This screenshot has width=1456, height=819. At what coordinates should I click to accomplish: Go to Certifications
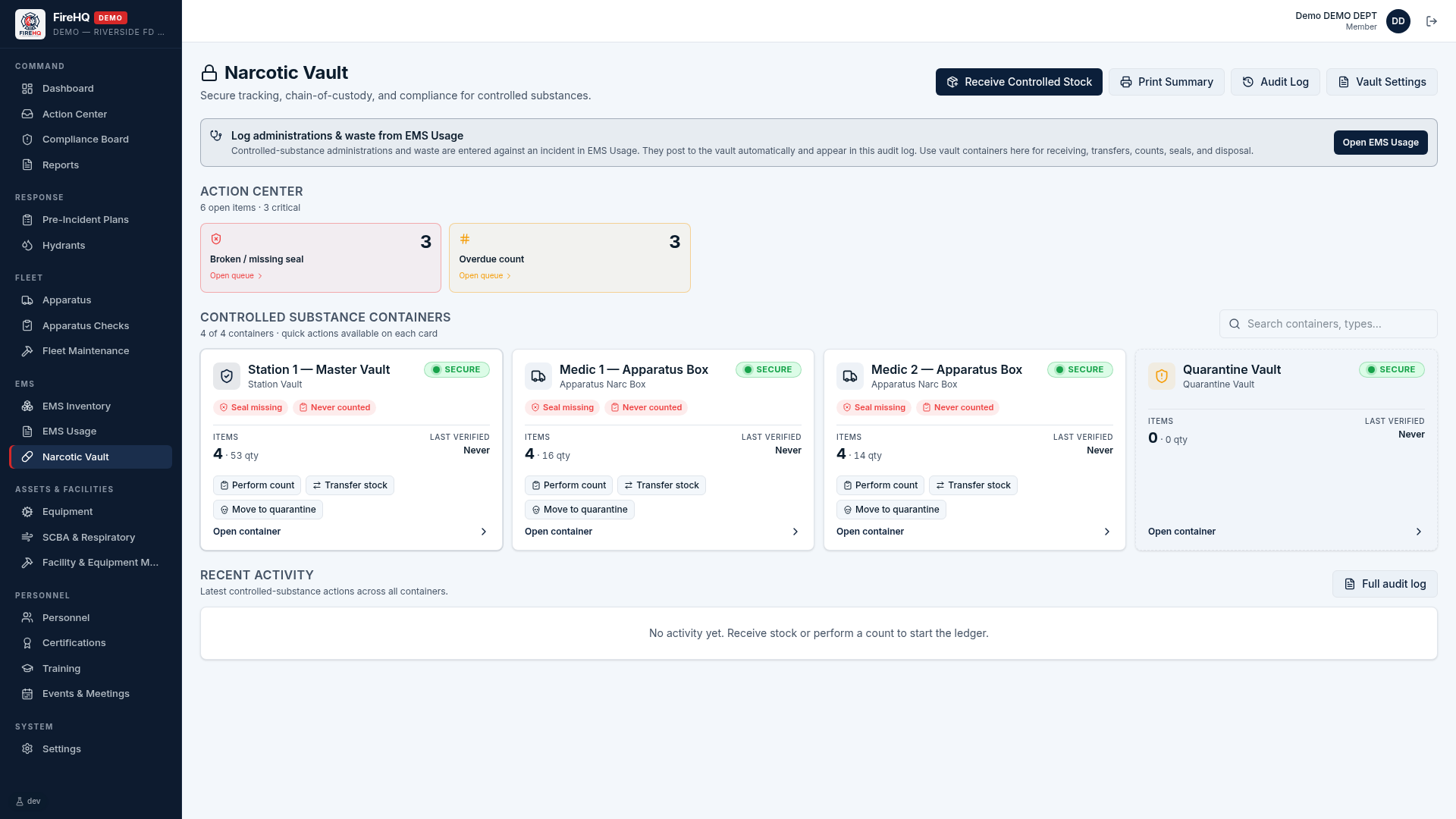(x=91, y=643)
